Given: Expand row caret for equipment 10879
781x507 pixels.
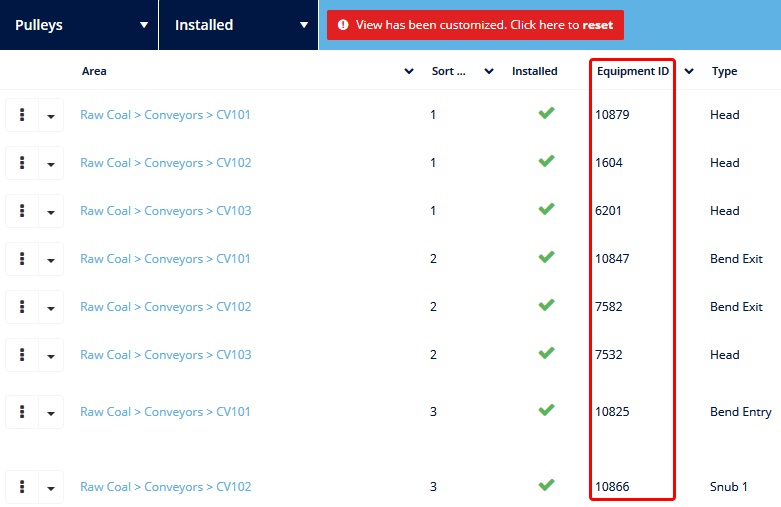Looking at the screenshot, I should (51, 115).
